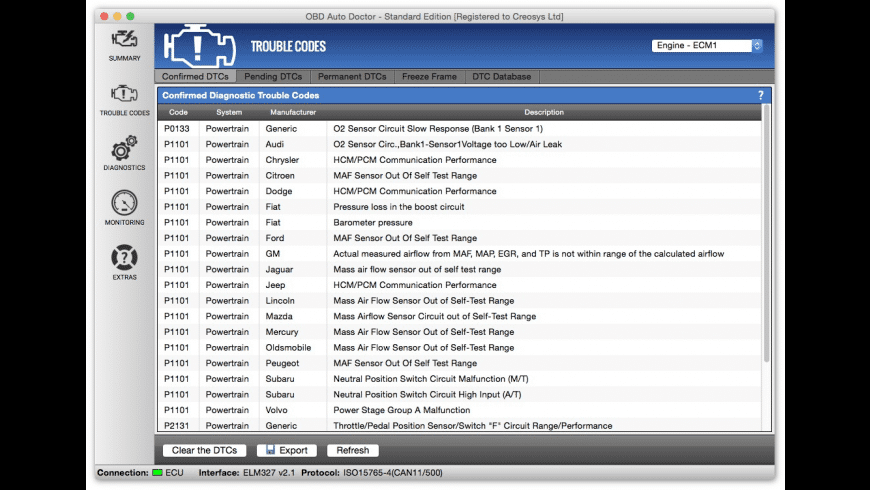Sort by Manufacturer column header
The width and height of the screenshot is (870, 490).
[x=293, y=112]
